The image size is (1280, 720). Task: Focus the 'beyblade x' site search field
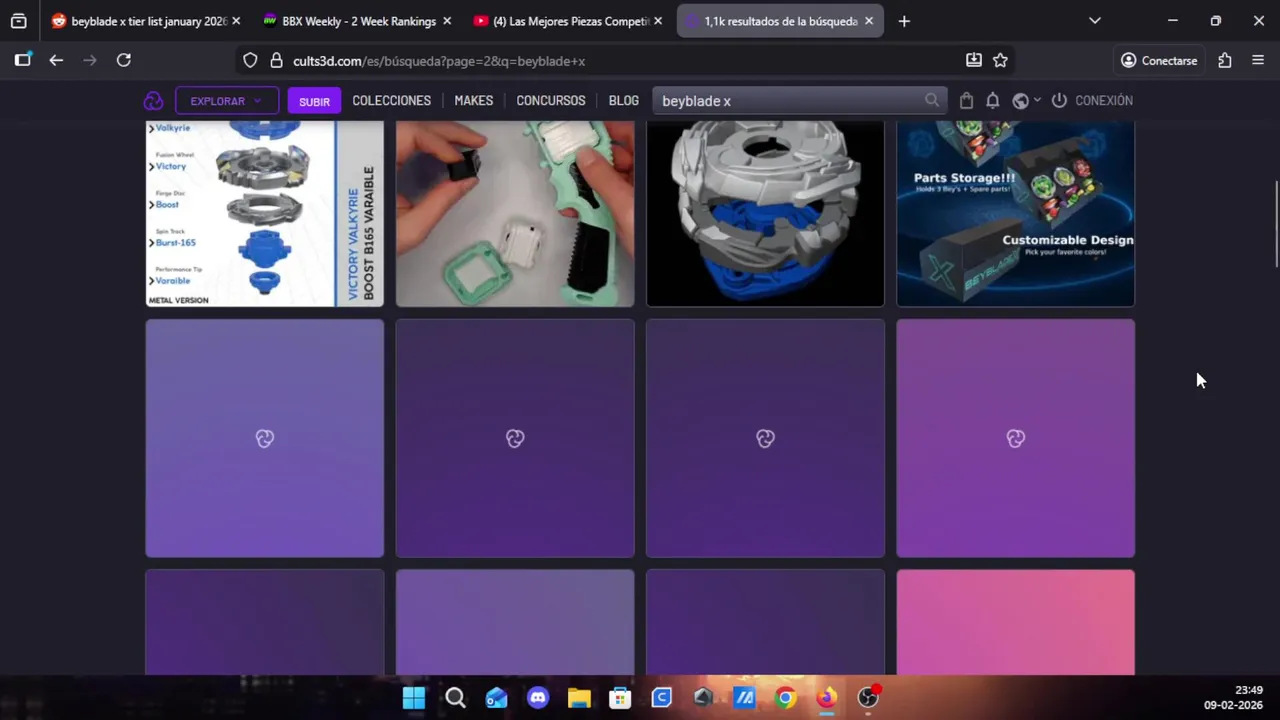tap(799, 101)
